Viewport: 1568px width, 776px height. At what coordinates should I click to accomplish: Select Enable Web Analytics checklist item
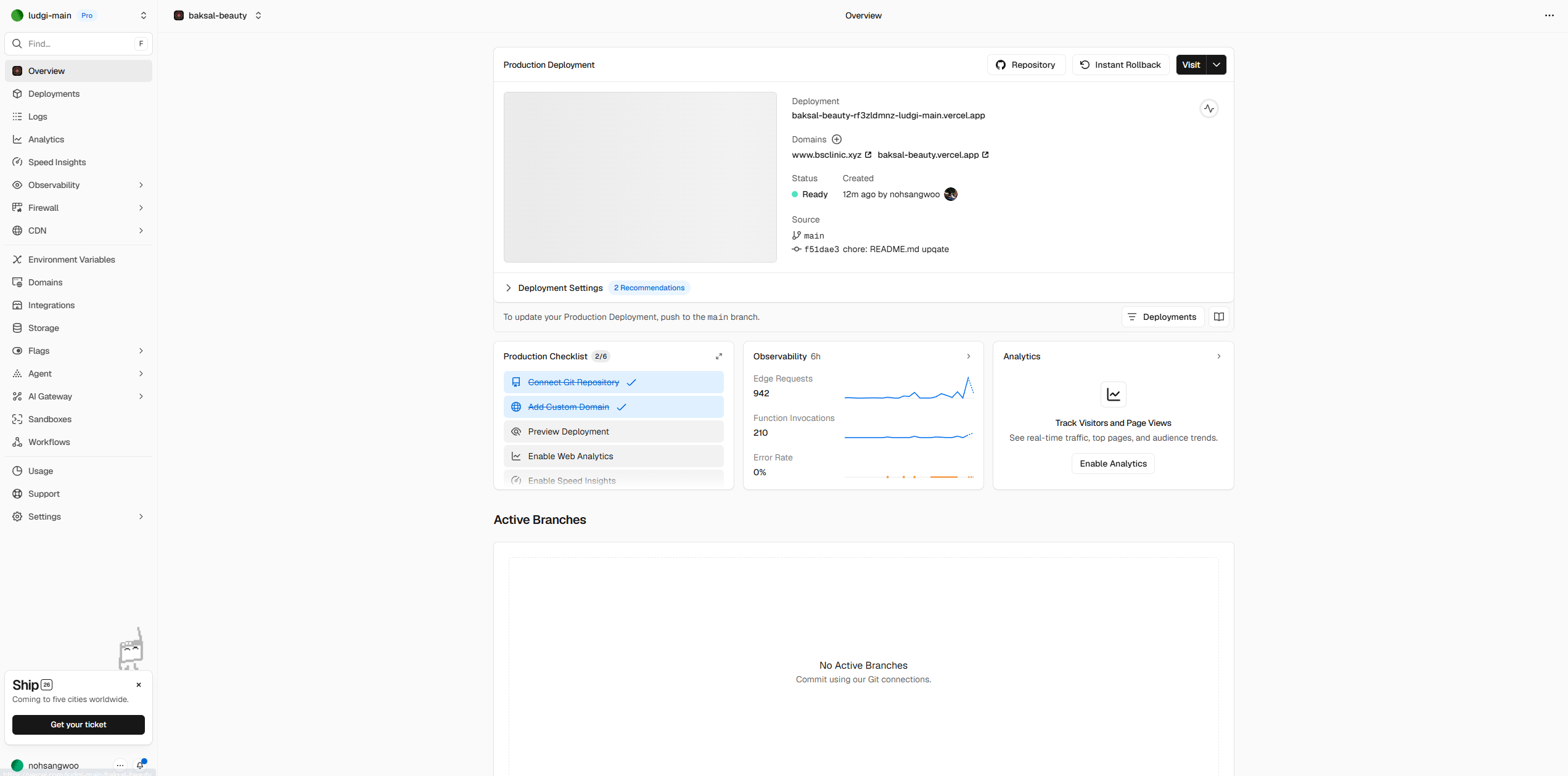[614, 456]
